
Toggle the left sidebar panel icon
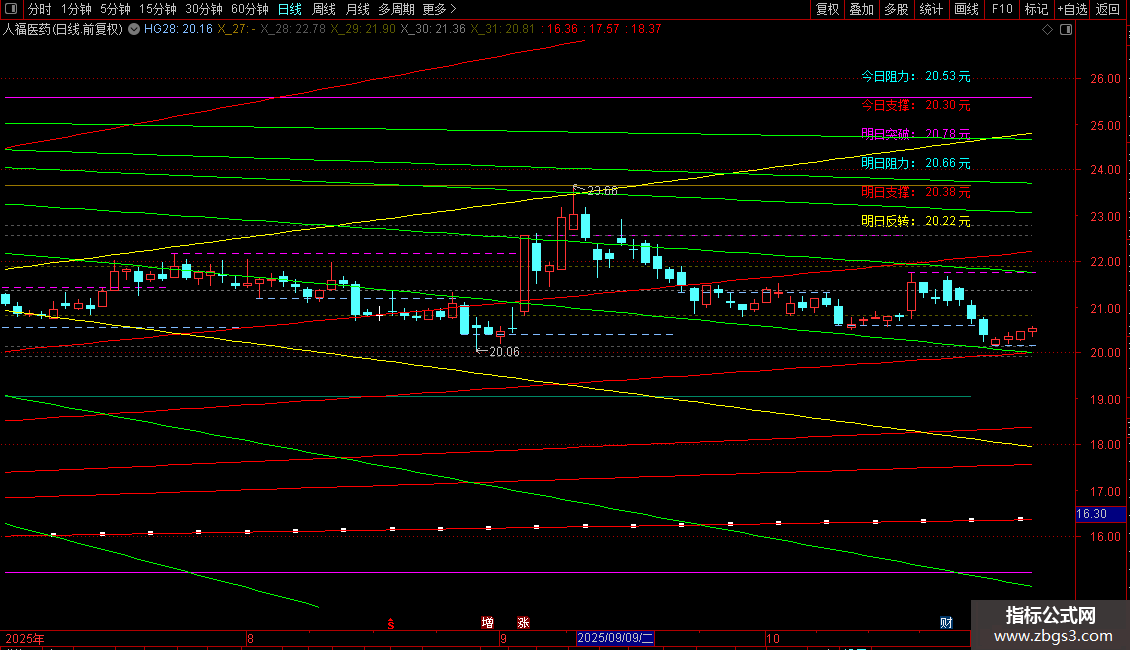click(x=11, y=9)
